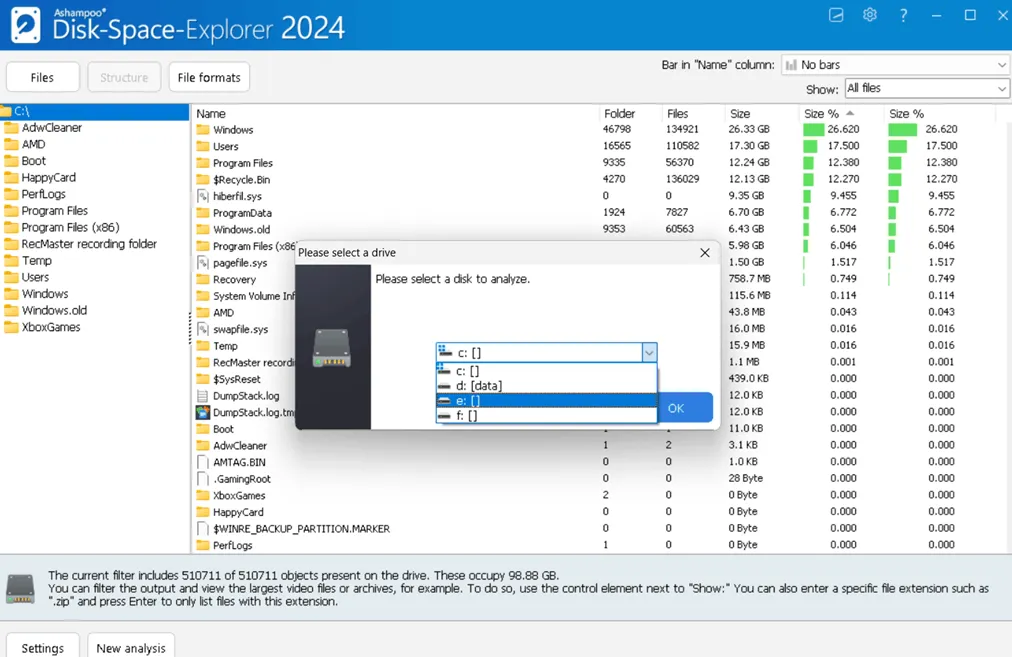This screenshot has height=657, width=1012.
Task: Switch to the Files tab
Action: pyautogui.click(x=42, y=78)
